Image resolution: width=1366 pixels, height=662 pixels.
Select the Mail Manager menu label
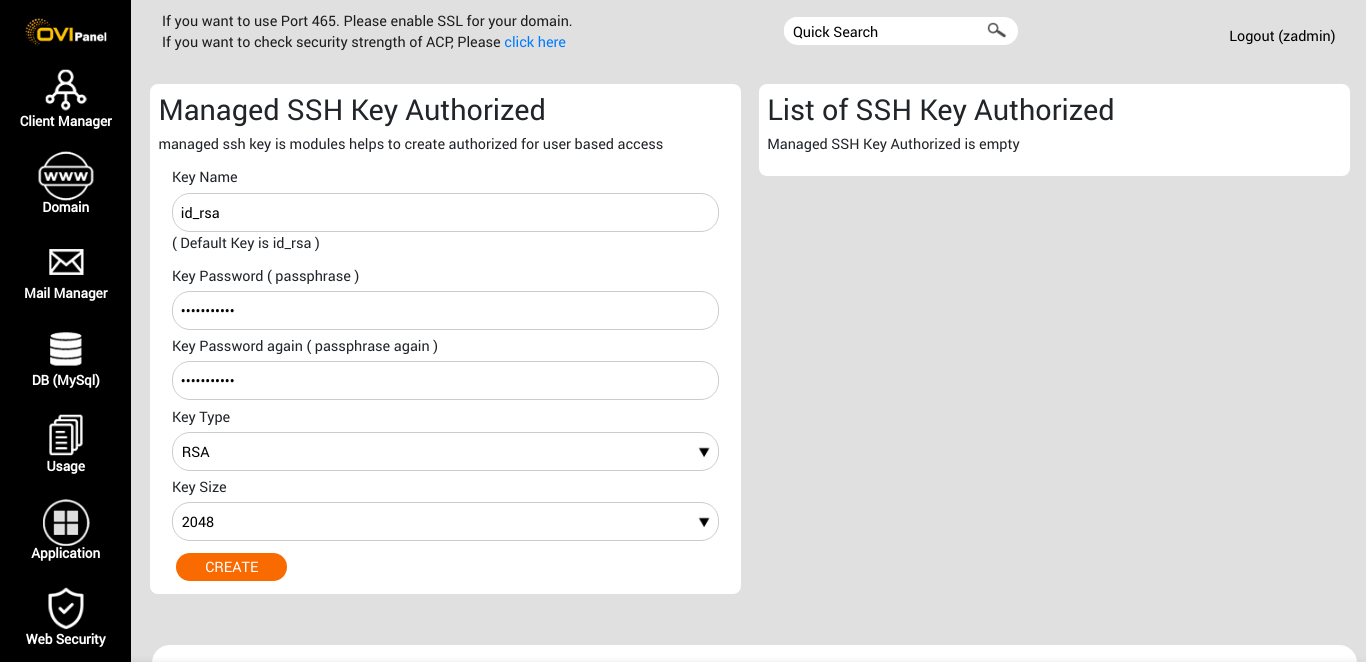(x=66, y=293)
